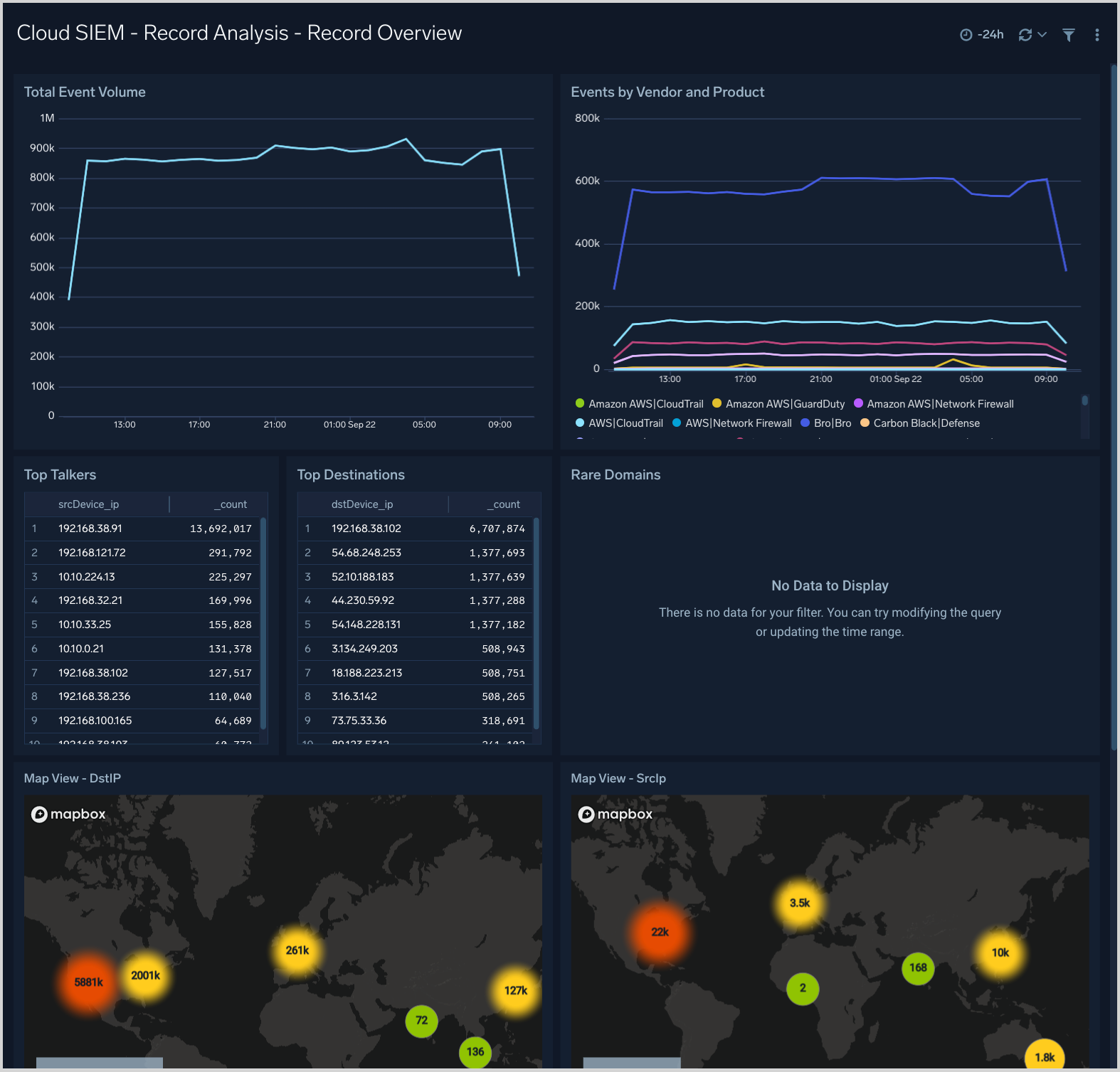Screen dimensions: 1120x1072
Task: Expand the refresh interval chevron
Action: [1042, 35]
